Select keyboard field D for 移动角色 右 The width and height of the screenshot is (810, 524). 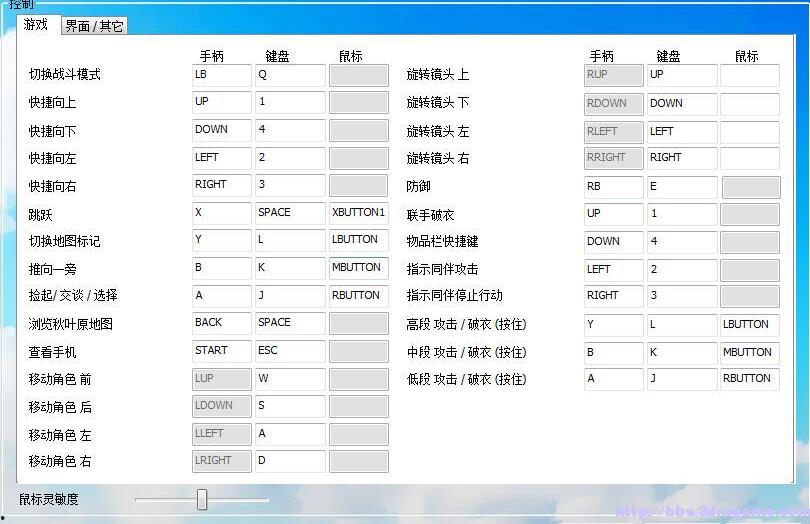[290, 461]
